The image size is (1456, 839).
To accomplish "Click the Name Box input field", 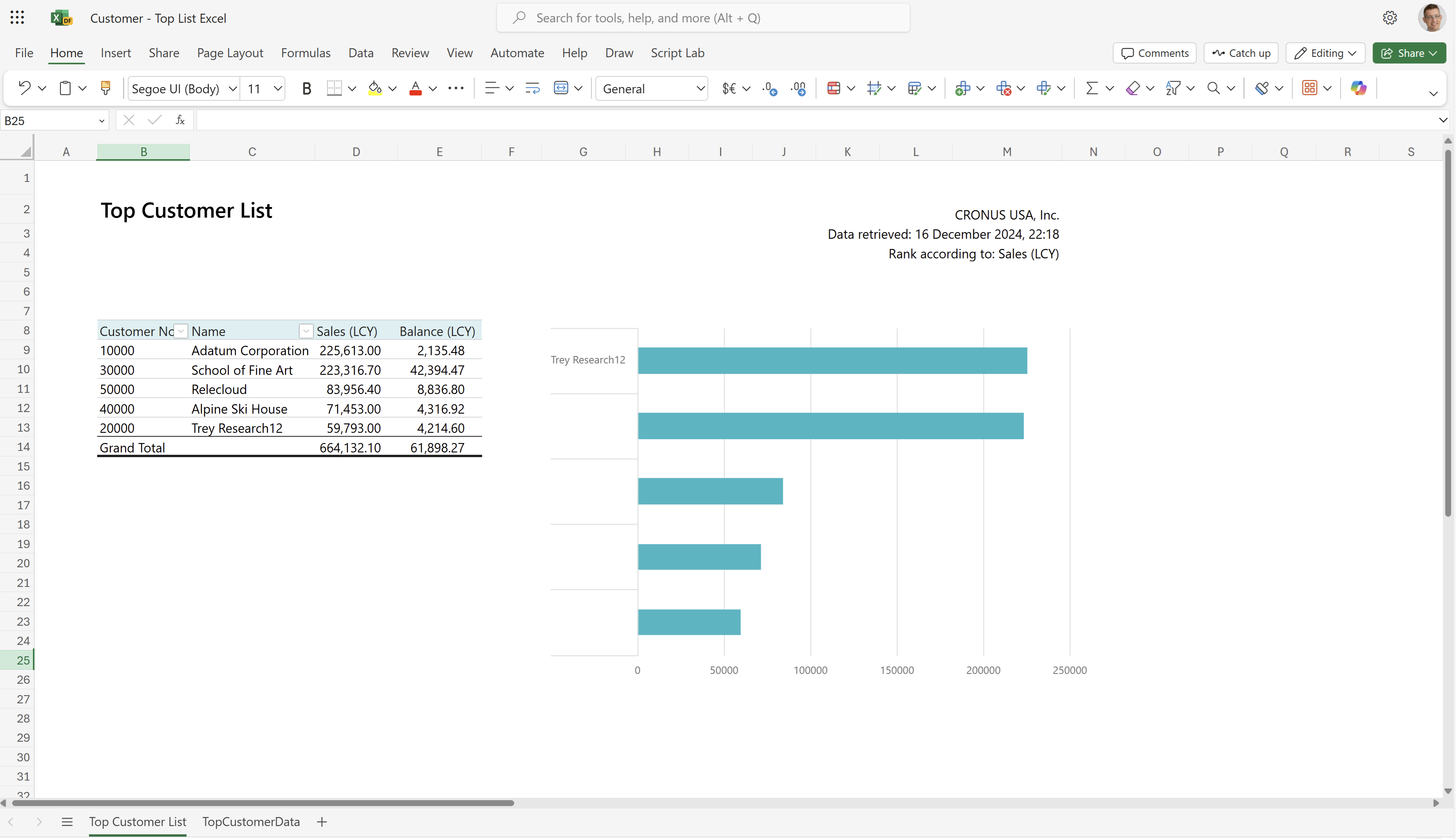I will pos(55,120).
